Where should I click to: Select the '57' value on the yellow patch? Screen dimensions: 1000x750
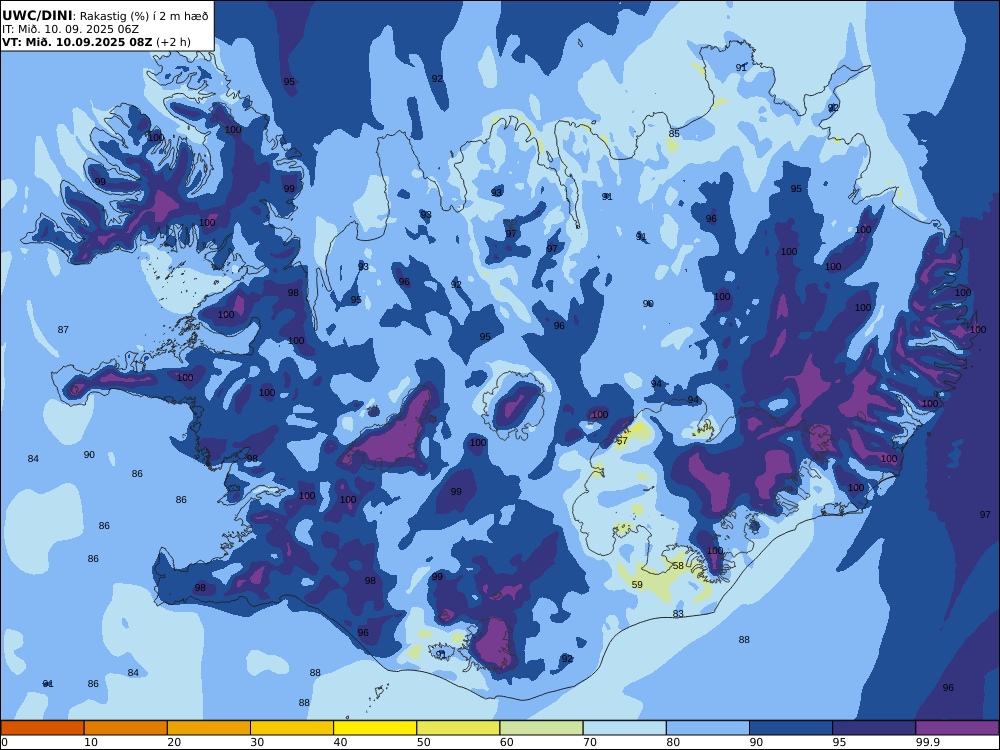pos(622,441)
